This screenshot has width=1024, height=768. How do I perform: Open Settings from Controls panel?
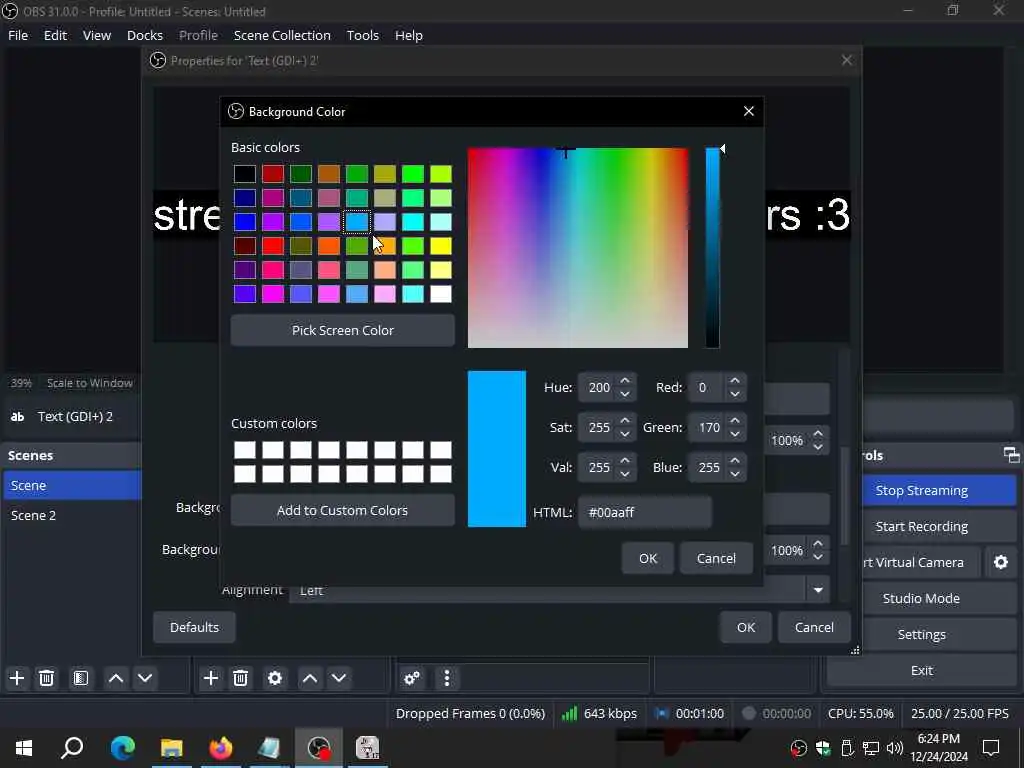[x=921, y=634]
